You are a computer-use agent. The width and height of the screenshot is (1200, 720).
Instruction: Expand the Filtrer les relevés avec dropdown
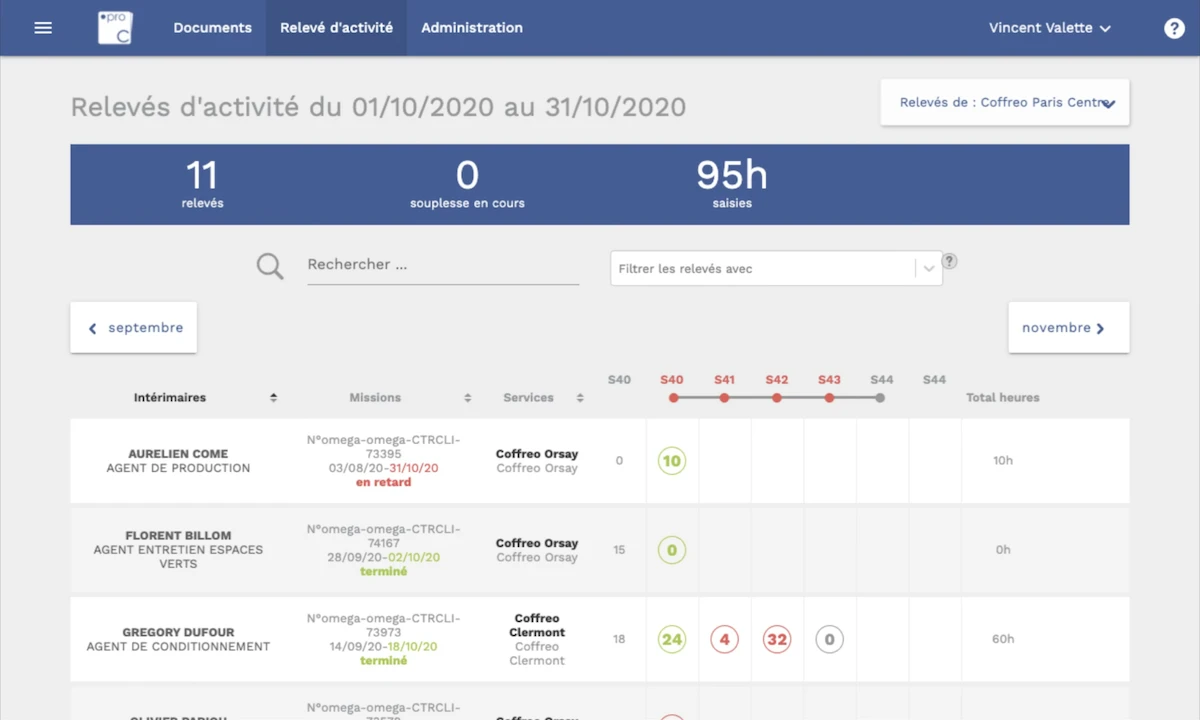(x=776, y=268)
